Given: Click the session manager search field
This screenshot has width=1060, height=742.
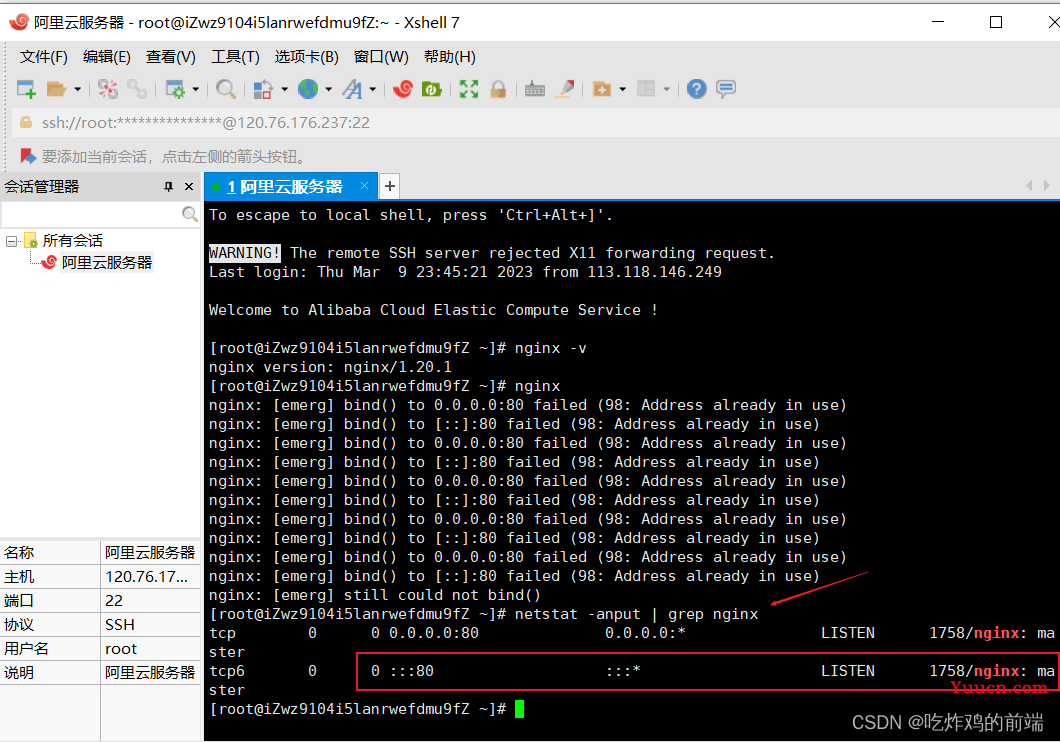Looking at the screenshot, I should [91, 214].
